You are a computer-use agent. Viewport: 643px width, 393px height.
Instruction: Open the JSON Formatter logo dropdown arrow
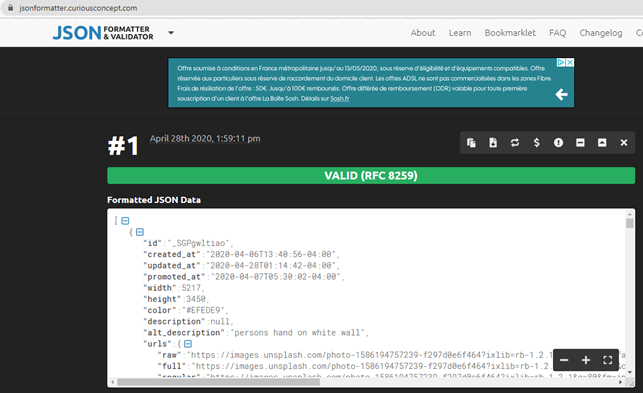tap(171, 33)
